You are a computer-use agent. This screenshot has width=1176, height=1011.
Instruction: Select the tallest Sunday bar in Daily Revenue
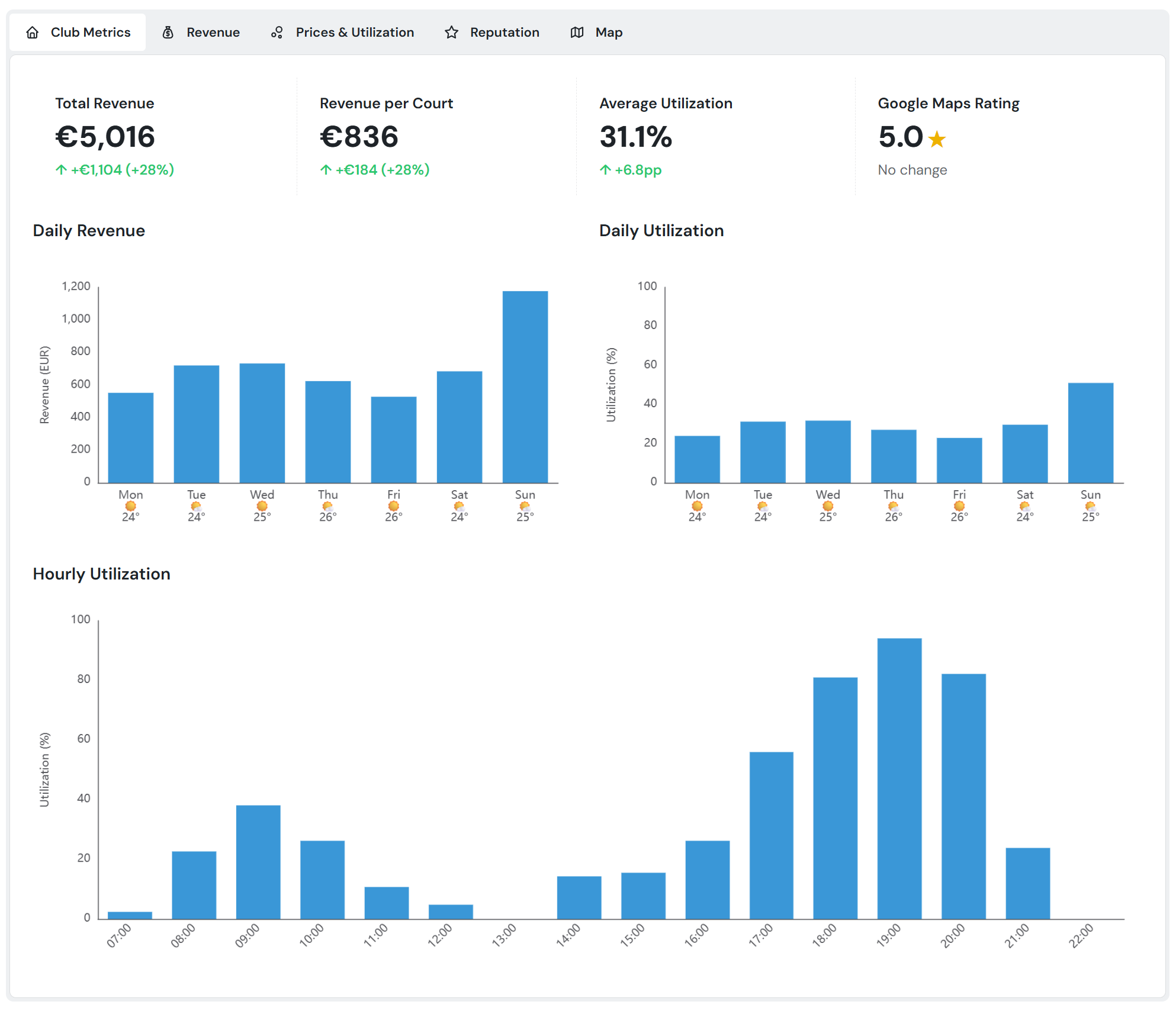524,385
